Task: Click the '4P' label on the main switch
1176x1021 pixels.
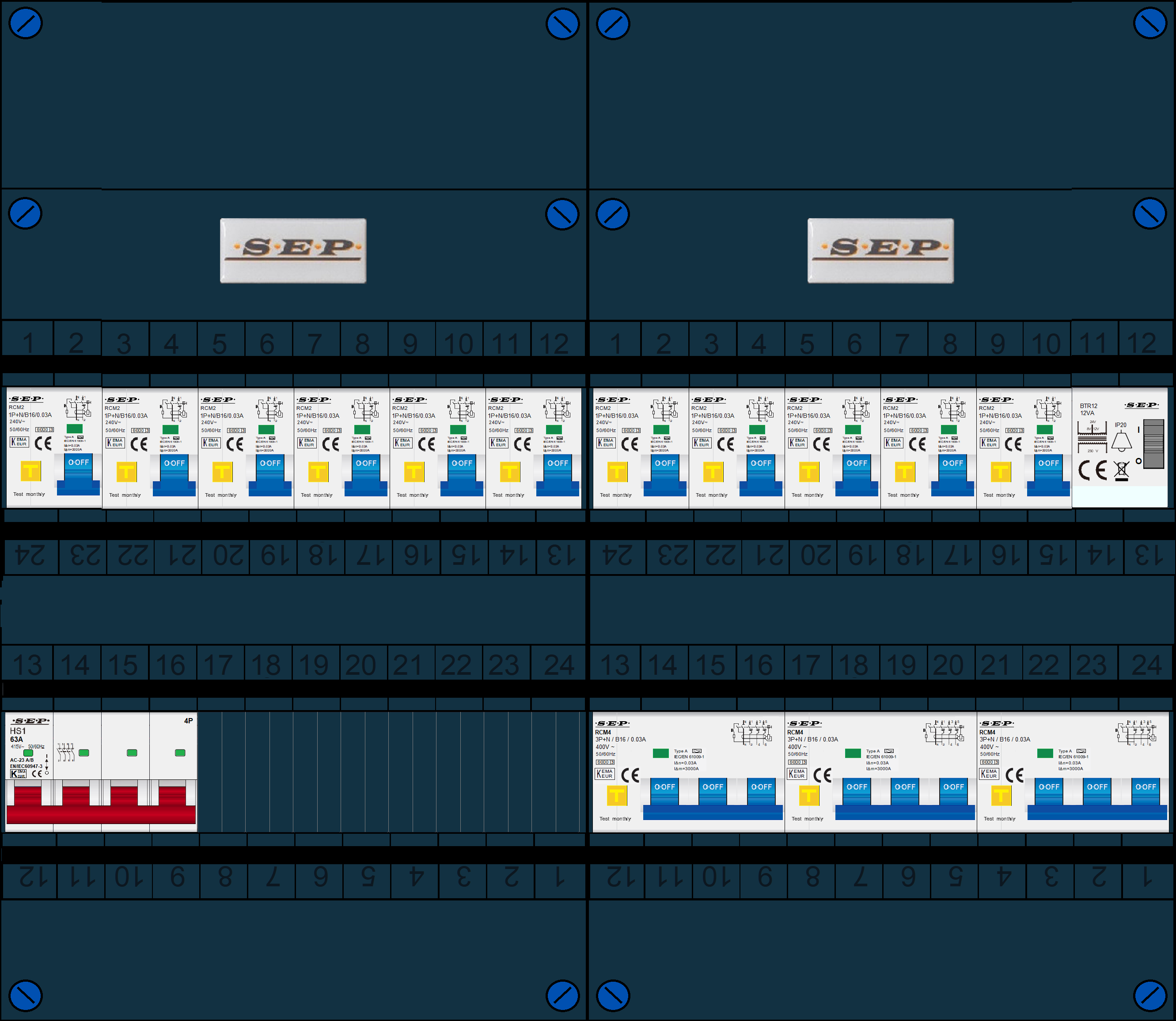Action: coord(188,721)
